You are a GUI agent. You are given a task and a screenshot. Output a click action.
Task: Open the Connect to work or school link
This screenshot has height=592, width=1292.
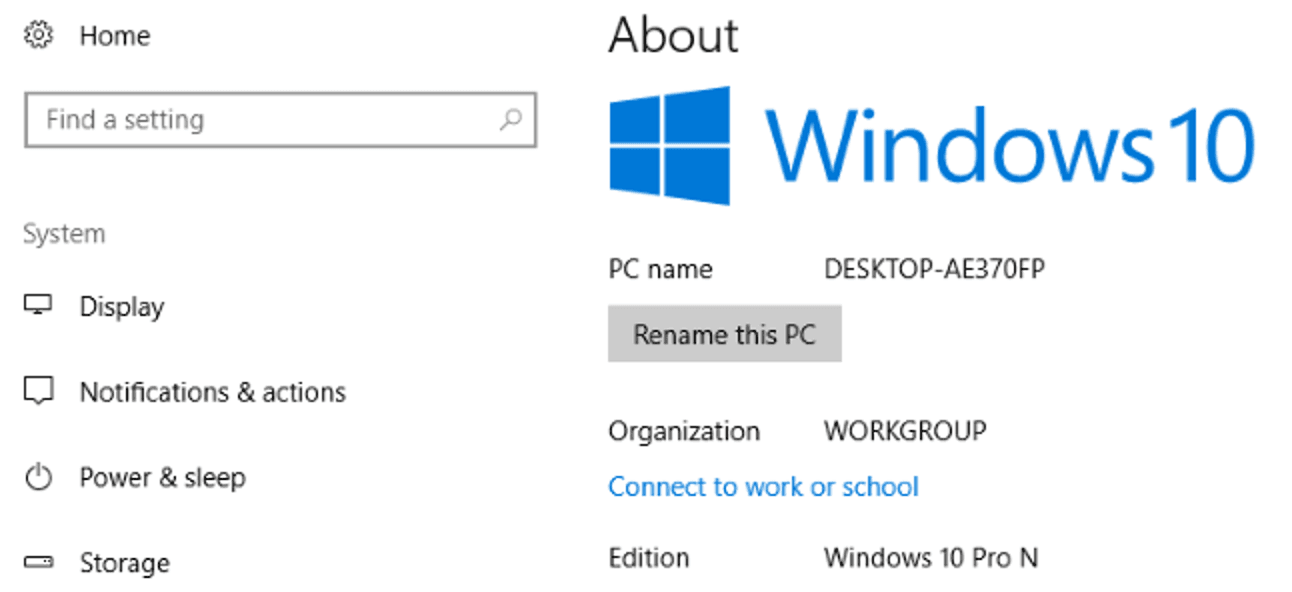tap(763, 487)
